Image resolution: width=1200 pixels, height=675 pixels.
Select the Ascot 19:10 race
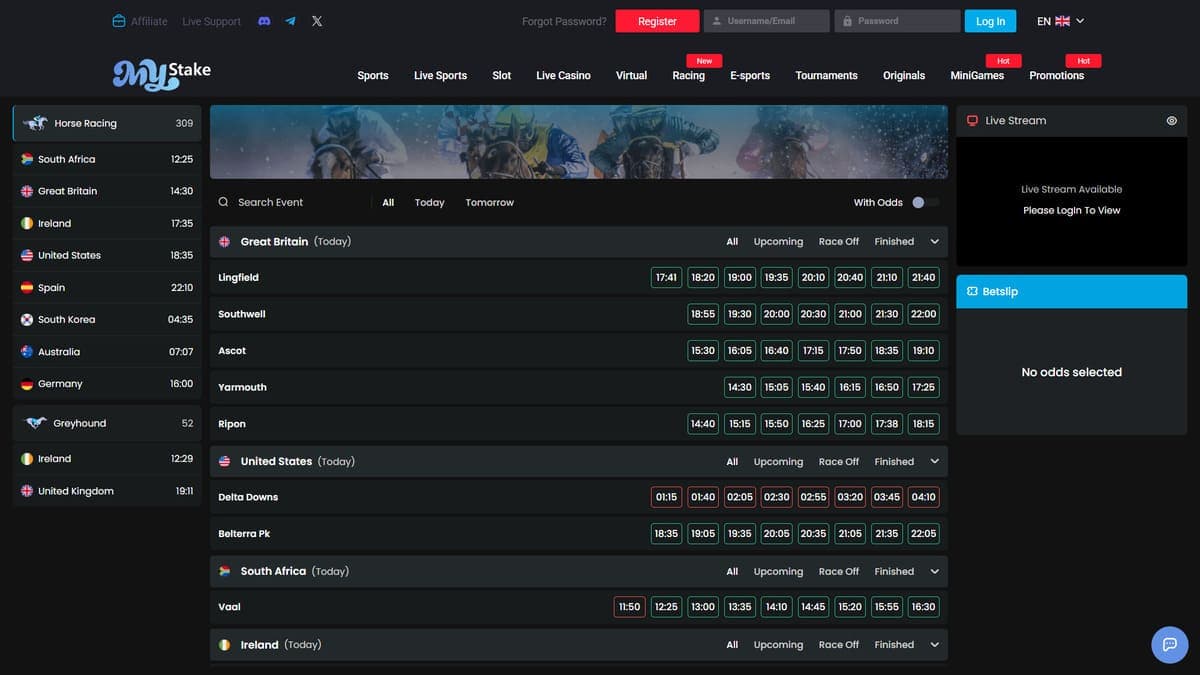click(923, 351)
